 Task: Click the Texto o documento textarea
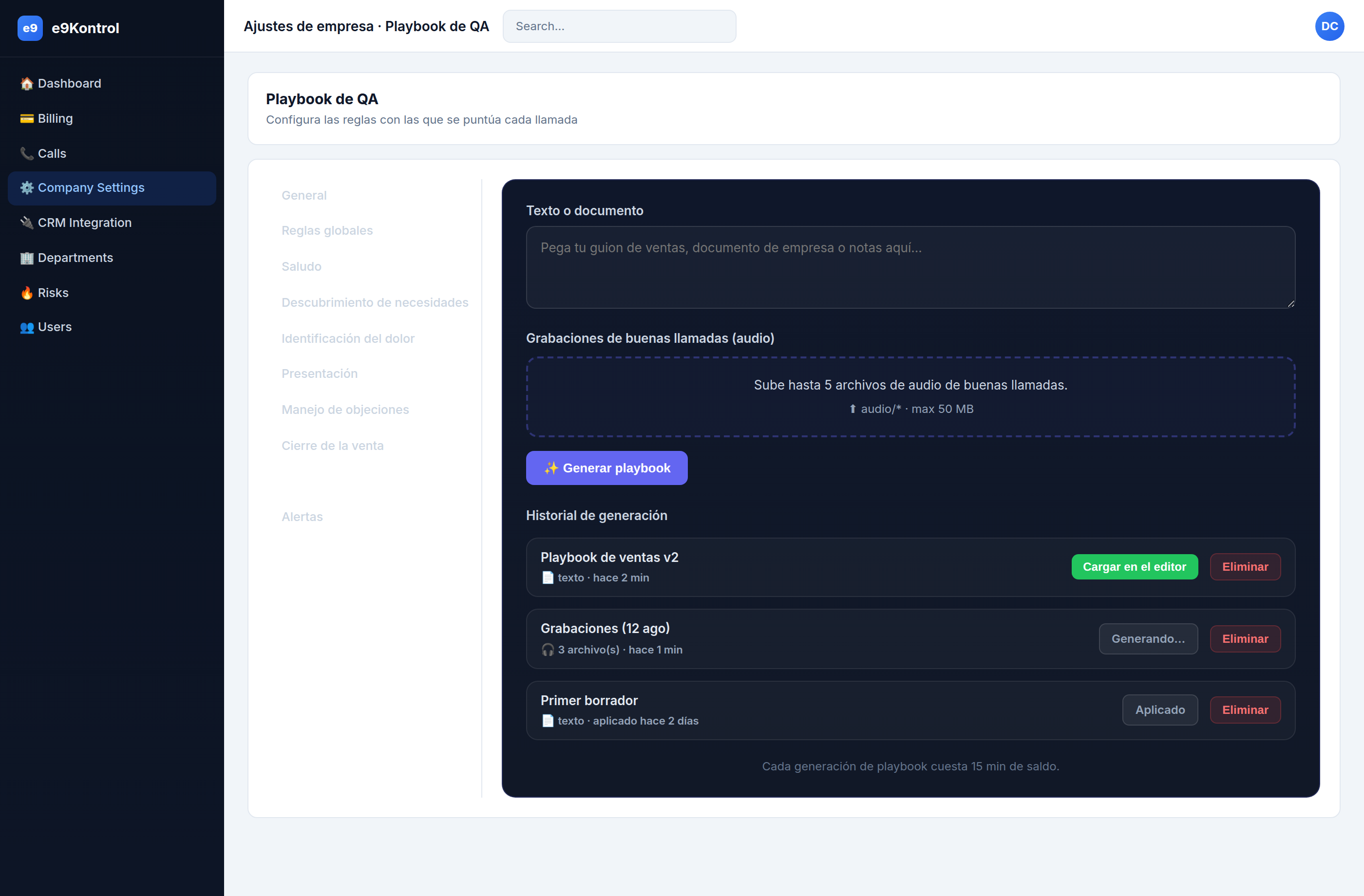pyautogui.click(x=910, y=267)
